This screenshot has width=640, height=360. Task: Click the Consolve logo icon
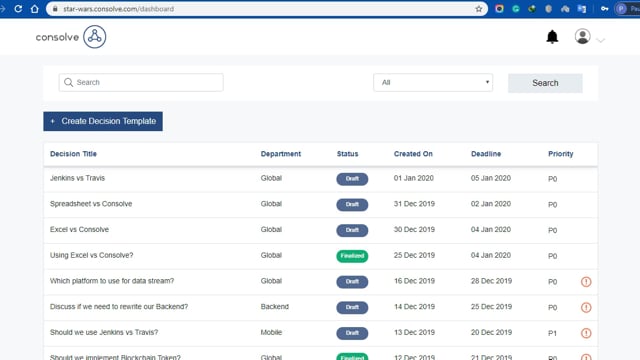[95, 37]
